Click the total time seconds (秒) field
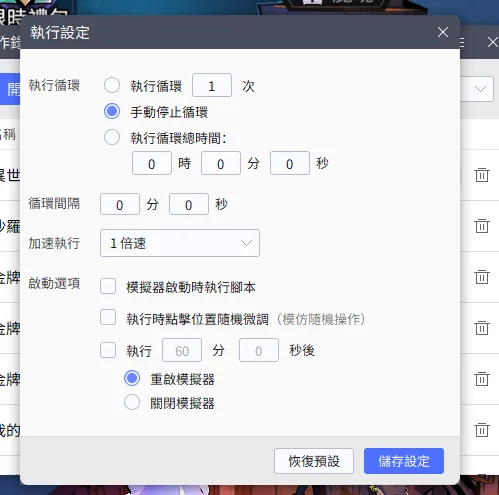 (x=290, y=163)
